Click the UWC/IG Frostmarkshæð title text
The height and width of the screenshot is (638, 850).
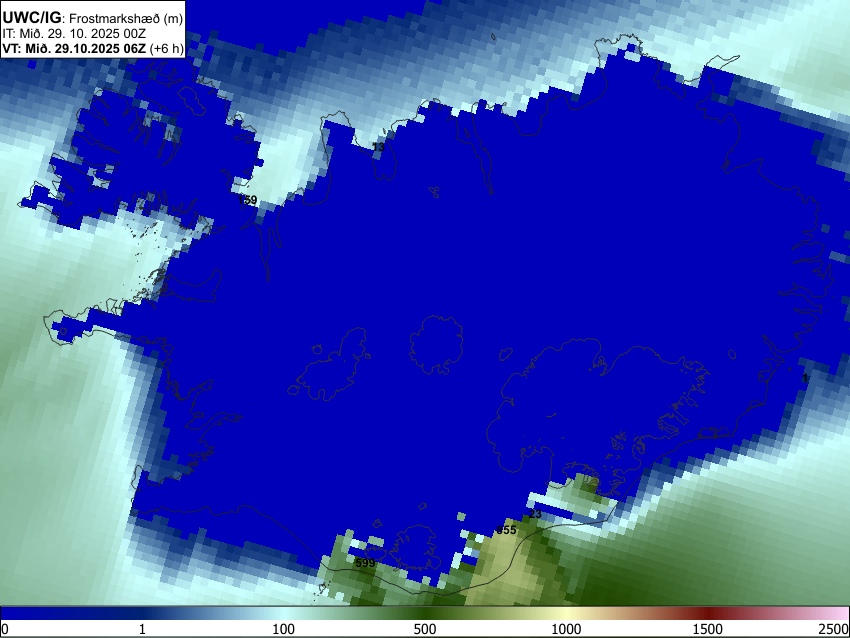tap(93, 18)
